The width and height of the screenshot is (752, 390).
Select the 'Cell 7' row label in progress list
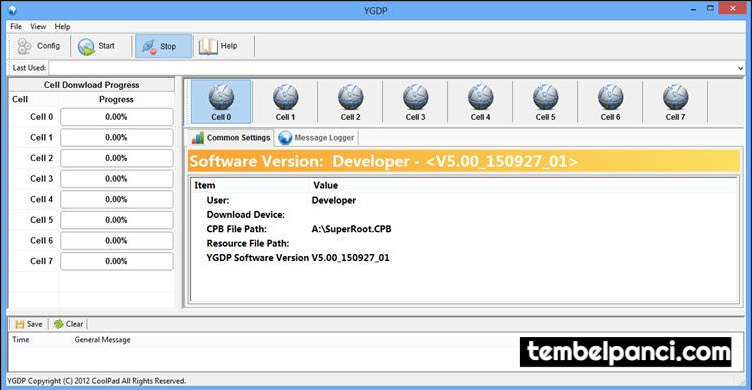pos(41,261)
